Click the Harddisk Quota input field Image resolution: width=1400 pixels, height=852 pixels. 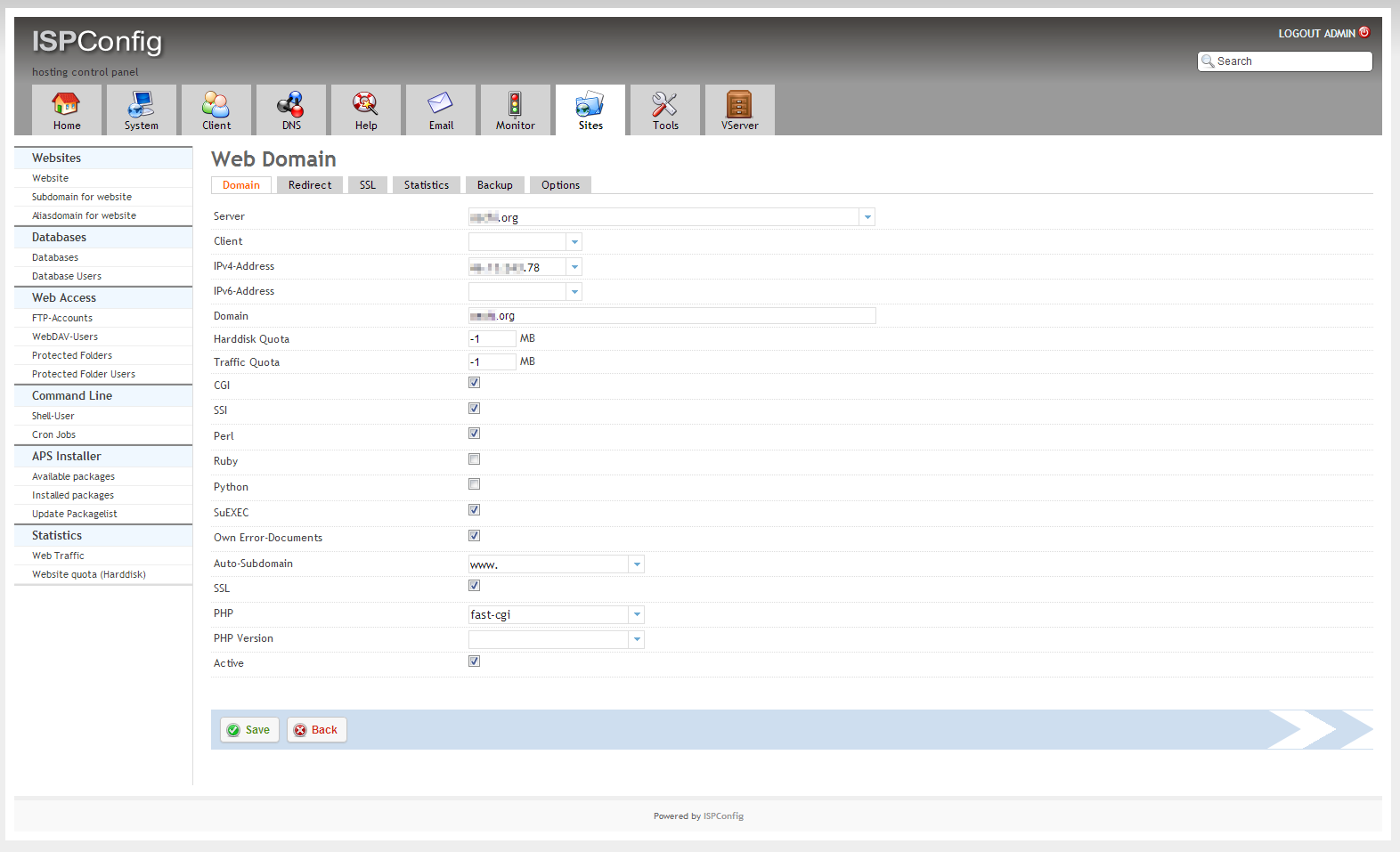click(492, 339)
